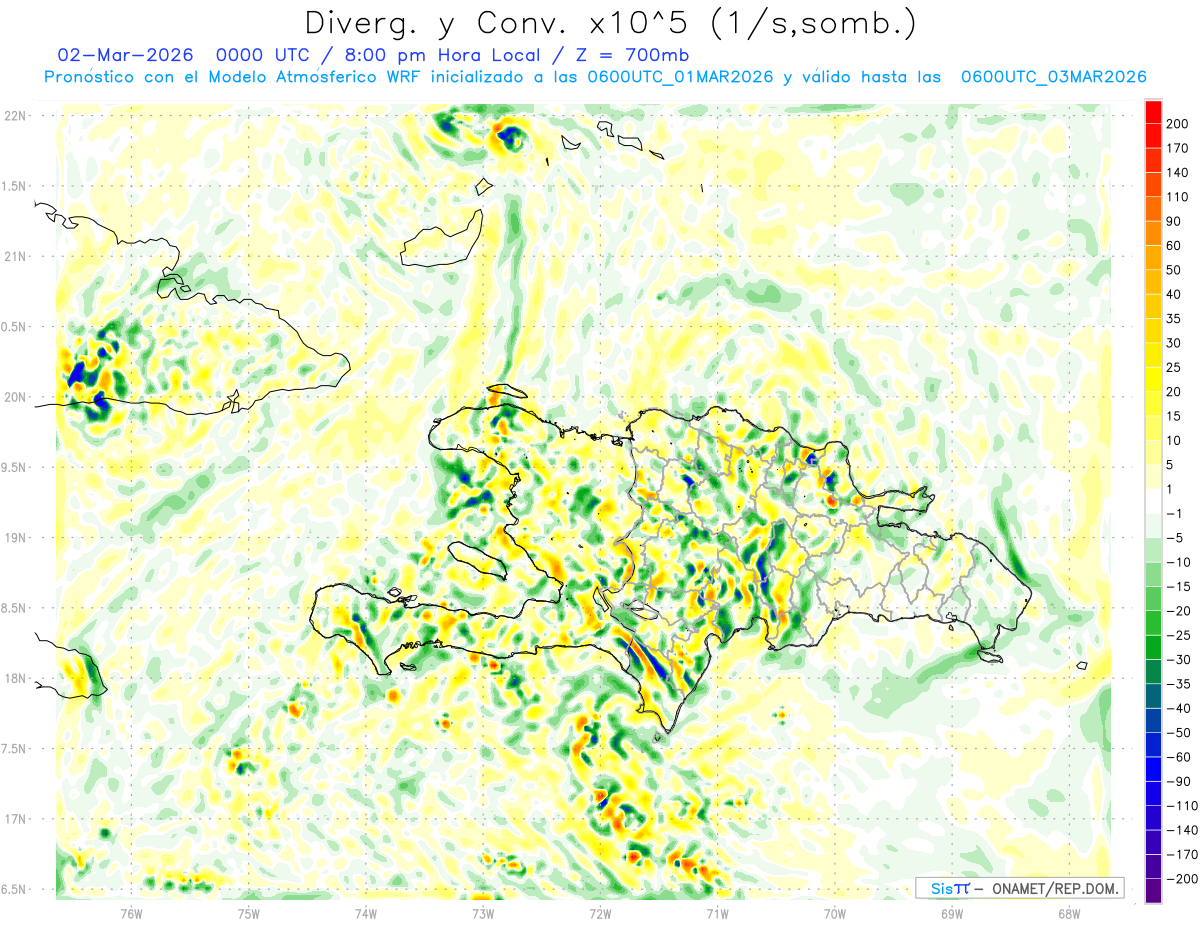Pick the red swatch above 200
The width and height of the screenshot is (1200, 927).
pyautogui.click(x=1153, y=112)
